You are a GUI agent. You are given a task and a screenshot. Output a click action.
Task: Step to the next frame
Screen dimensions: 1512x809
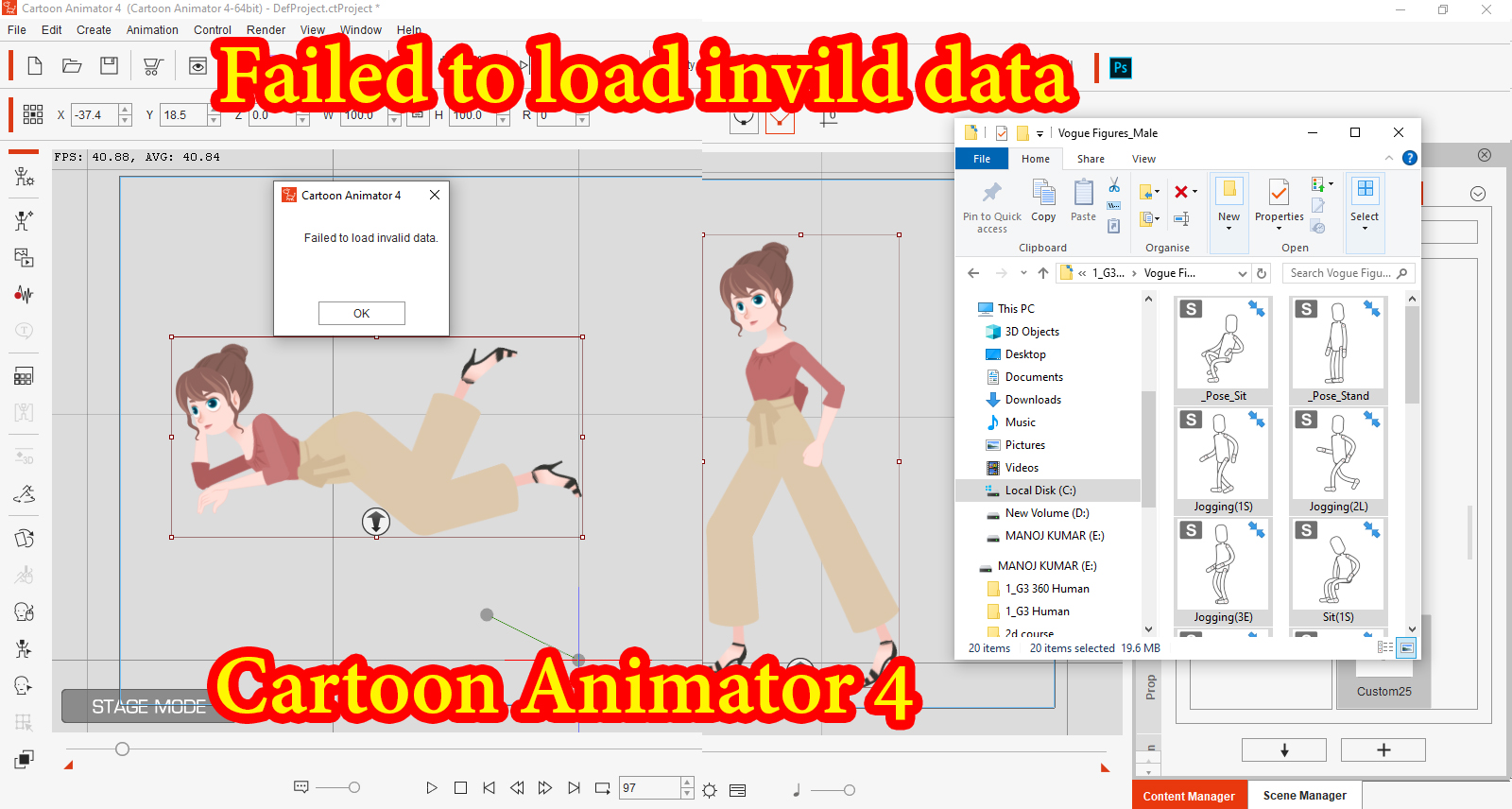tap(545, 787)
